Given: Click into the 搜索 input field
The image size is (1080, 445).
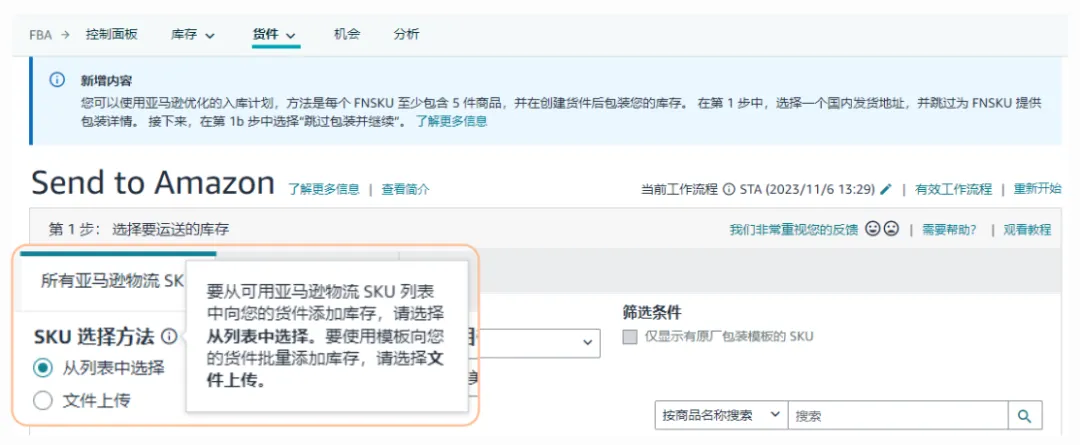Looking at the screenshot, I should 898,415.
